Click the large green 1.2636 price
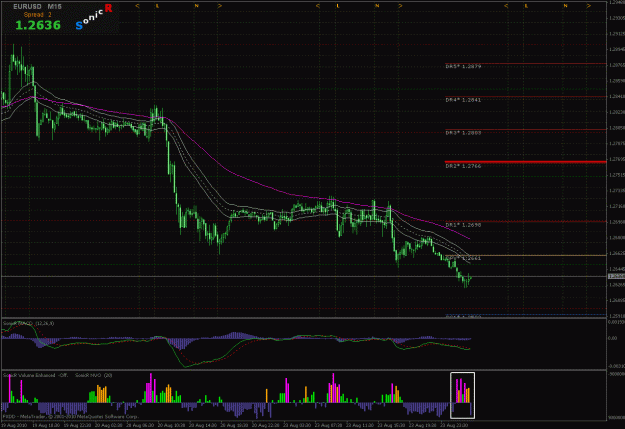This screenshot has height=429, width=625. pyautogui.click(x=38, y=26)
